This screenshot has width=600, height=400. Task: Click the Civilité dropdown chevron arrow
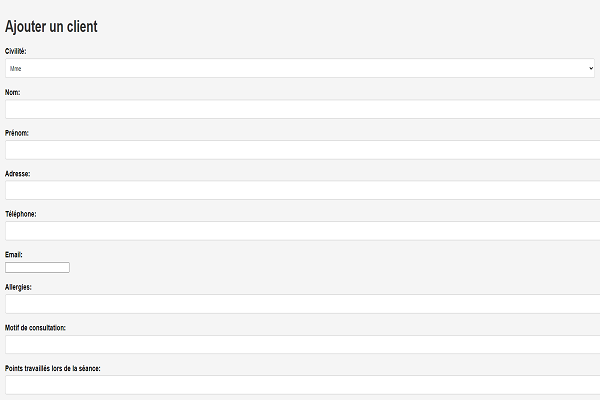click(590, 68)
